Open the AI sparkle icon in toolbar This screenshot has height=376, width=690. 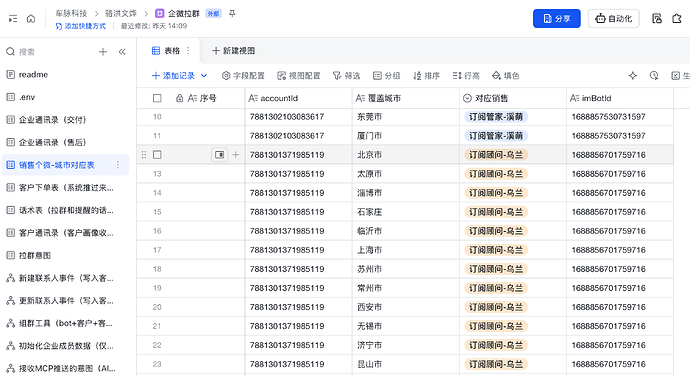click(x=633, y=76)
